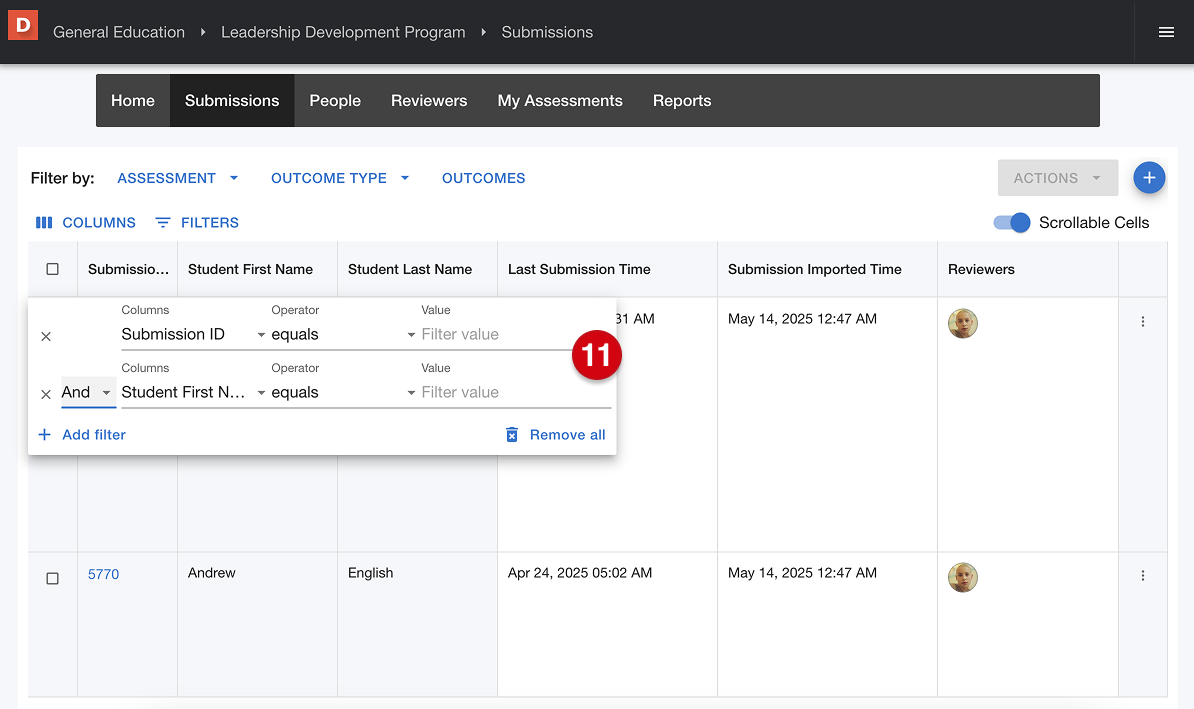
Task: Click the Outcomes filter button
Action: pyautogui.click(x=484, y=178)
